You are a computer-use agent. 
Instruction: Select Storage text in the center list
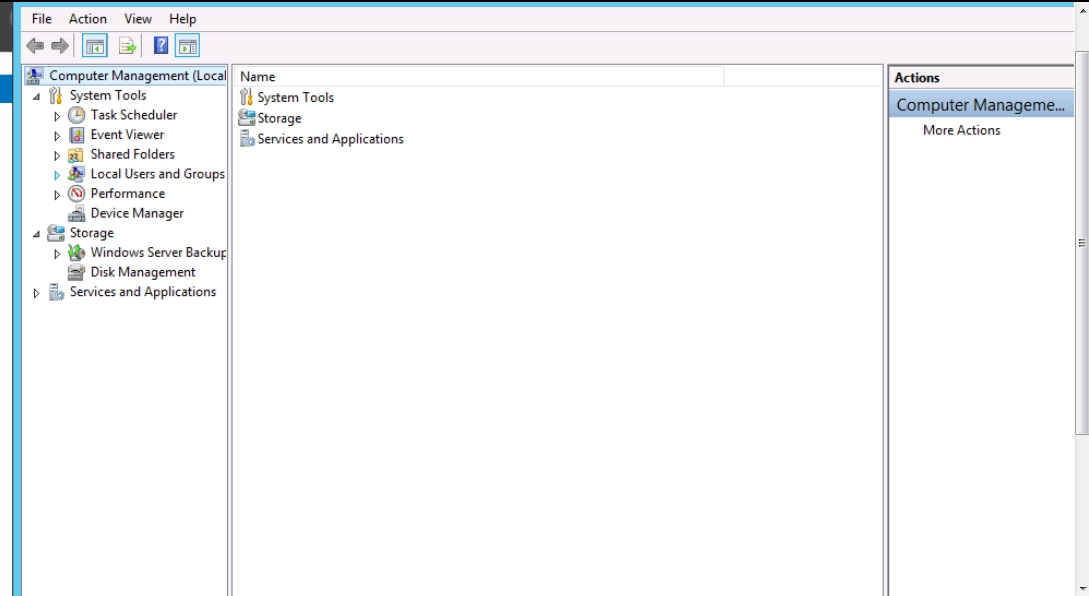279,118
